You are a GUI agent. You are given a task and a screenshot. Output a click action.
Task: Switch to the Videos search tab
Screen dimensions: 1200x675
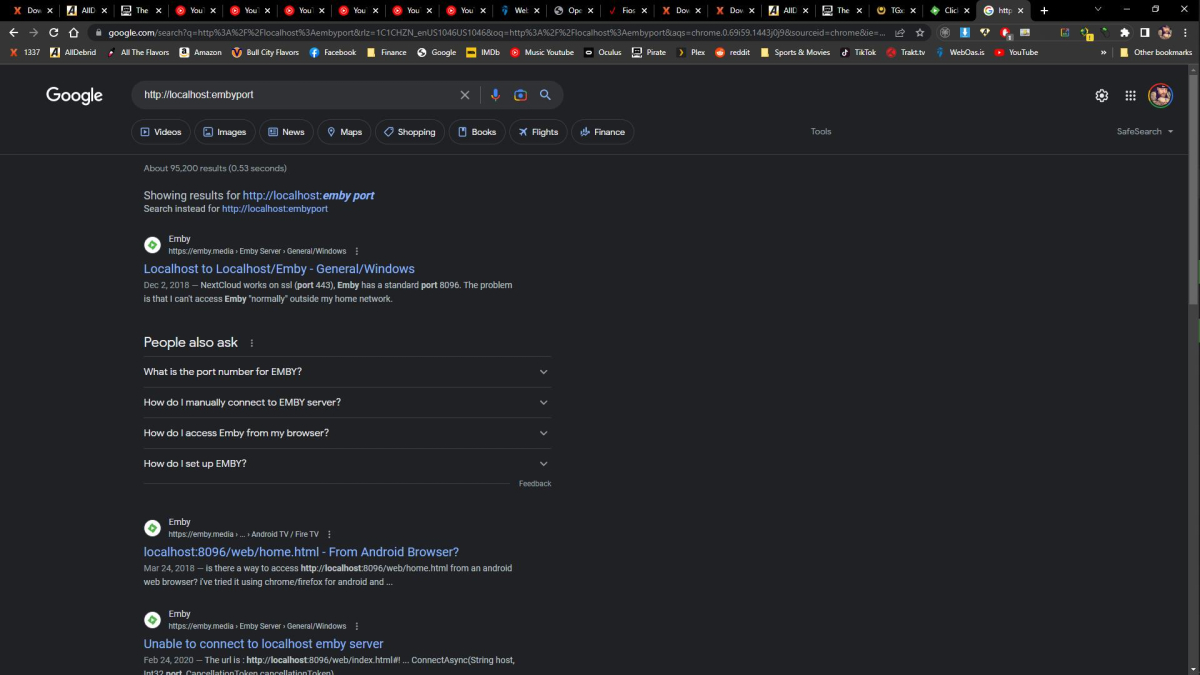161,131
